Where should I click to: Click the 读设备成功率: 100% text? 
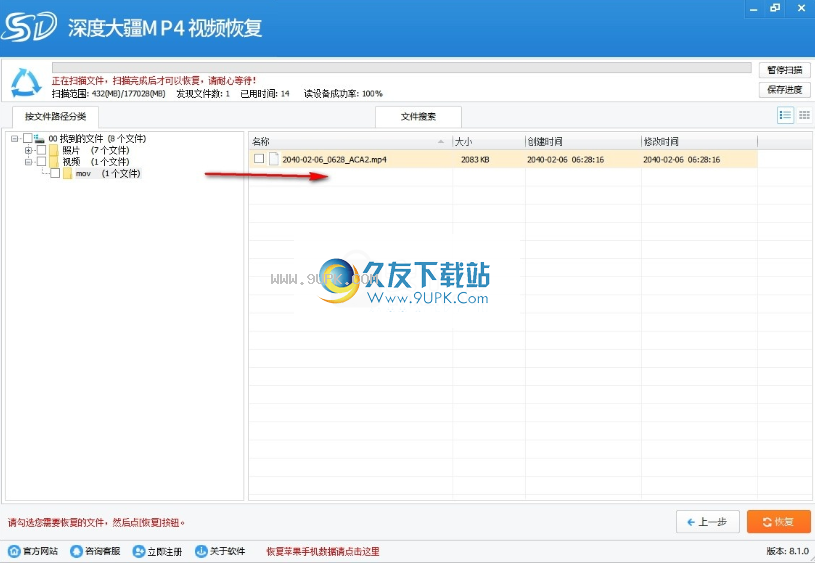343,94
